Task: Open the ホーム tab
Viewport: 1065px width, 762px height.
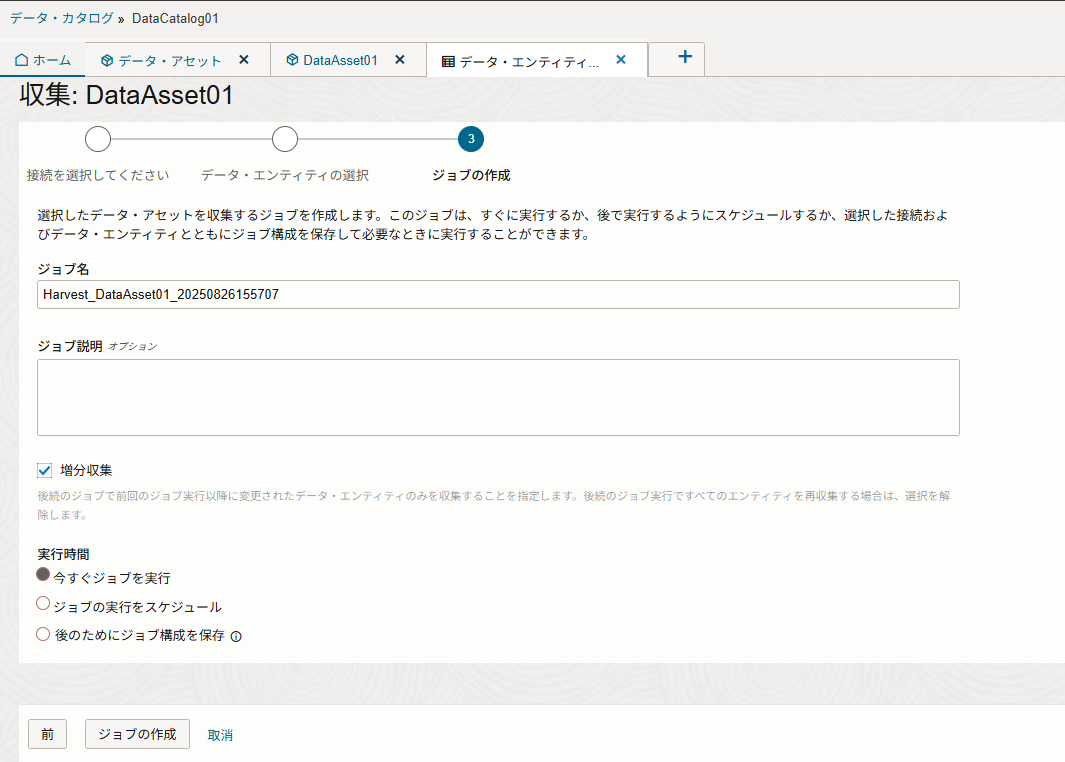Action: pyautogui.click(x=43, y=60)
